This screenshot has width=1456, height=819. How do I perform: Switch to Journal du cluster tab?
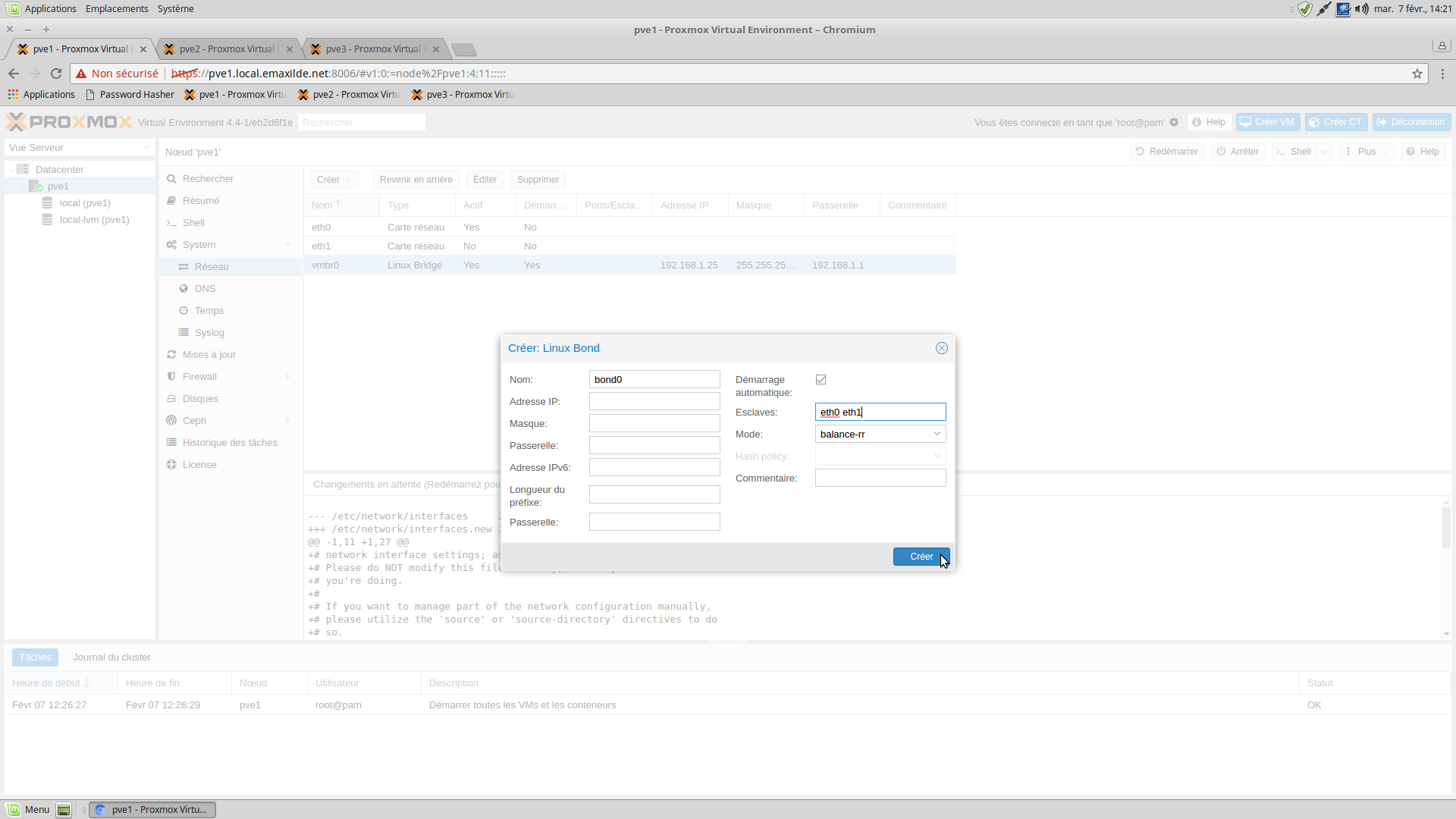coord(111,657)
